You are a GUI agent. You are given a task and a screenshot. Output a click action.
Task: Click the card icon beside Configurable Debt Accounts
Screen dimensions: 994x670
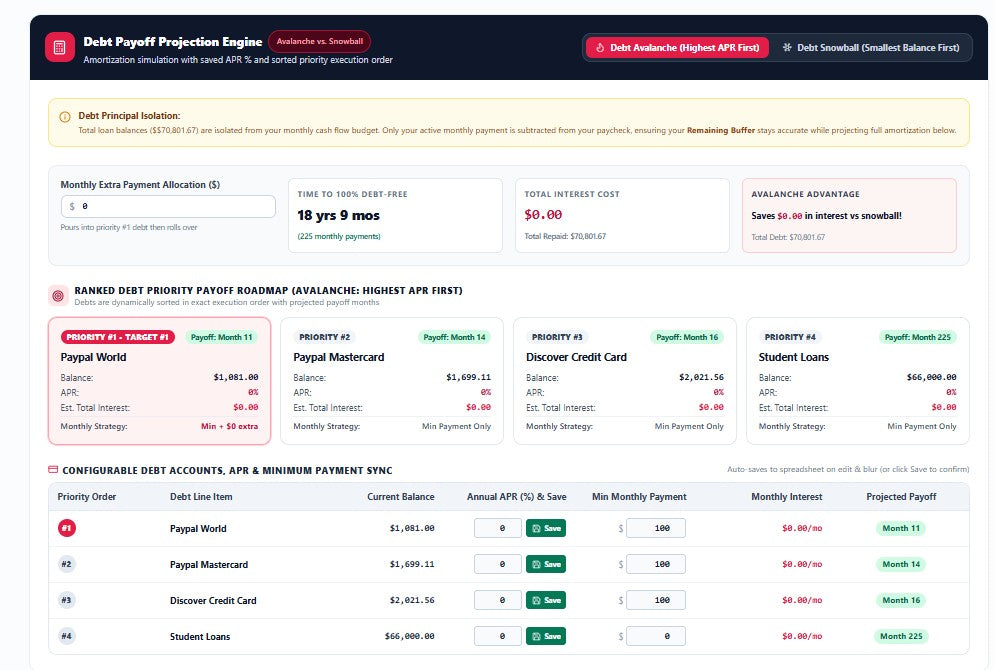[x=53, y=470]
